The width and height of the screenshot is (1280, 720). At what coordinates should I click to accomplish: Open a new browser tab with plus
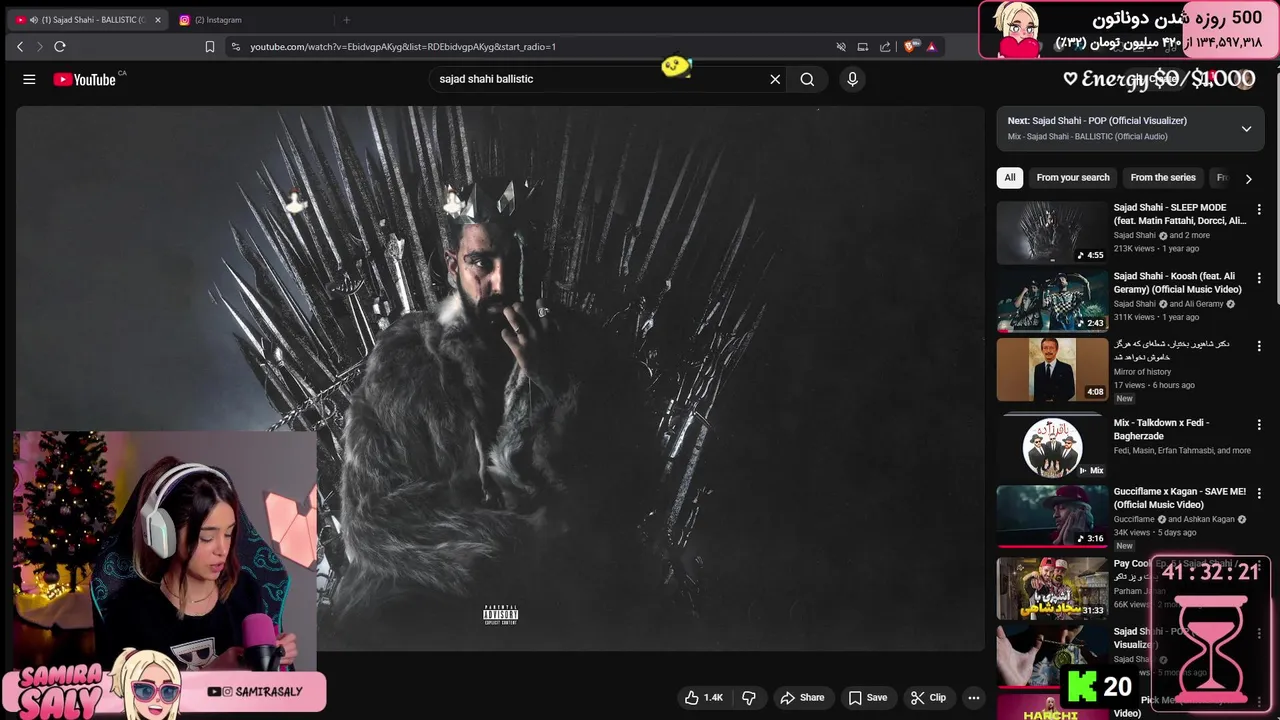(347, 20)
